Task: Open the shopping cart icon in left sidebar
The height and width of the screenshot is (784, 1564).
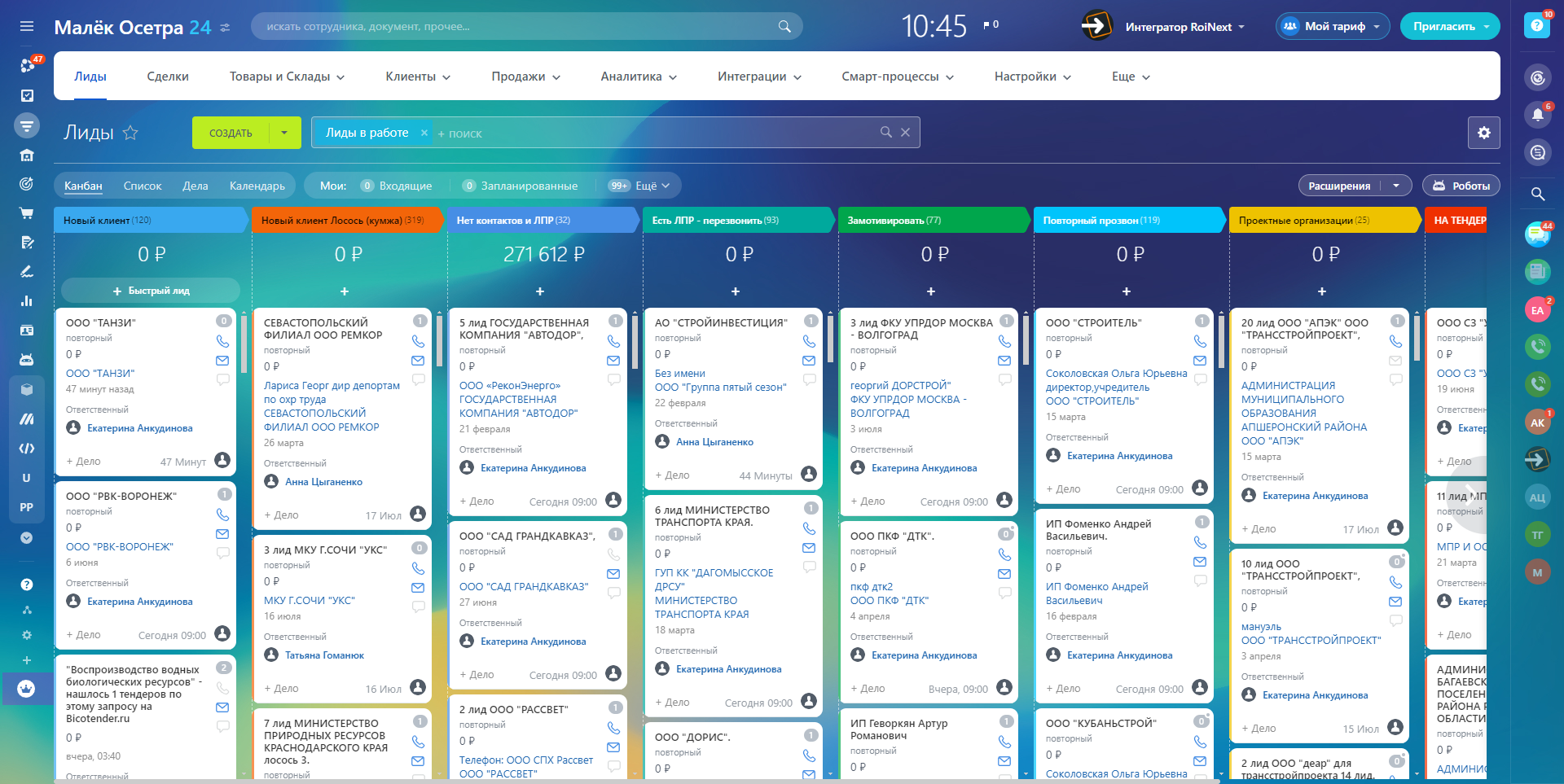Action: pos(27,213)
